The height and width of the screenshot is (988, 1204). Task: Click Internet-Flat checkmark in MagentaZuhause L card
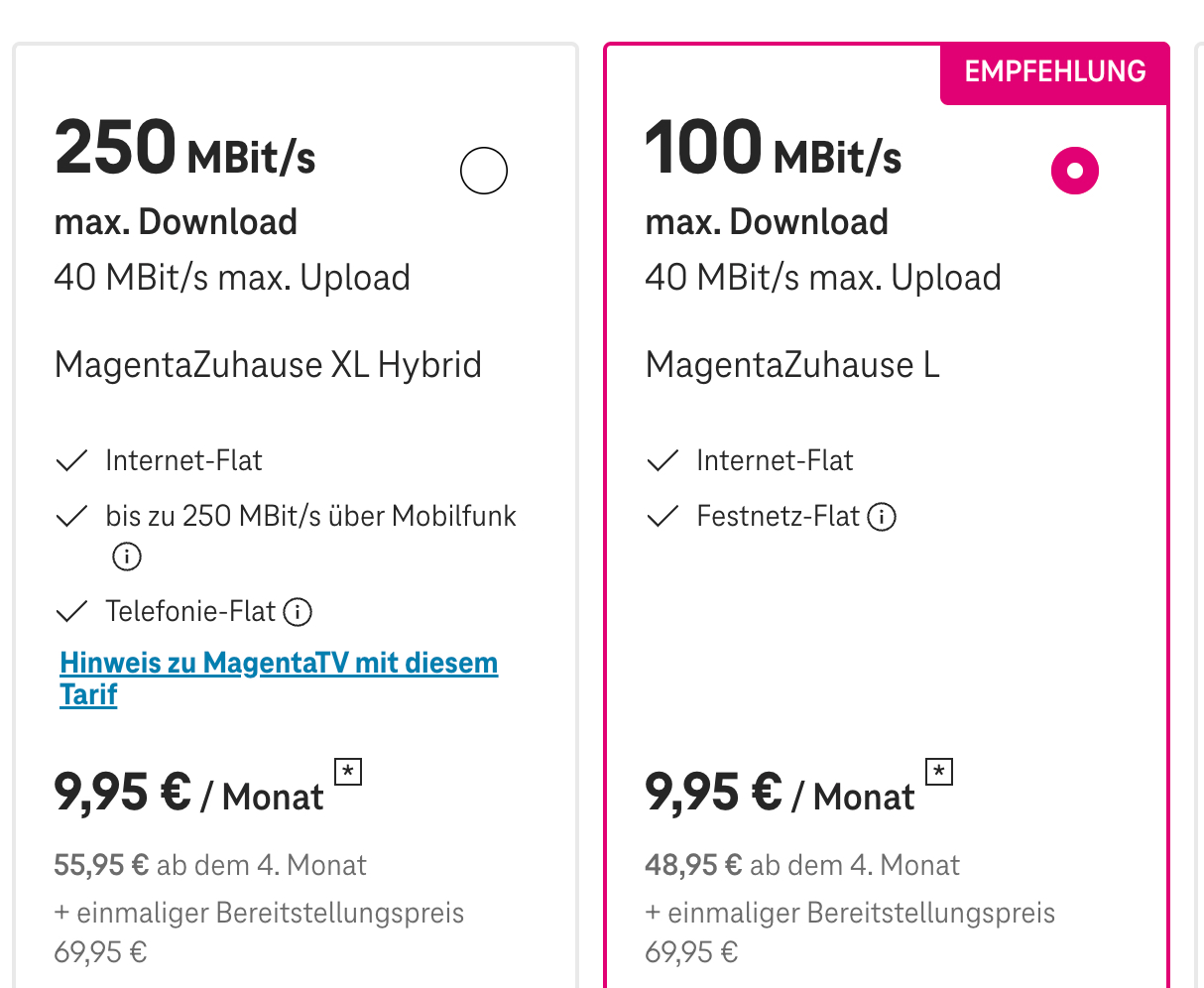(x=662, y=461)
